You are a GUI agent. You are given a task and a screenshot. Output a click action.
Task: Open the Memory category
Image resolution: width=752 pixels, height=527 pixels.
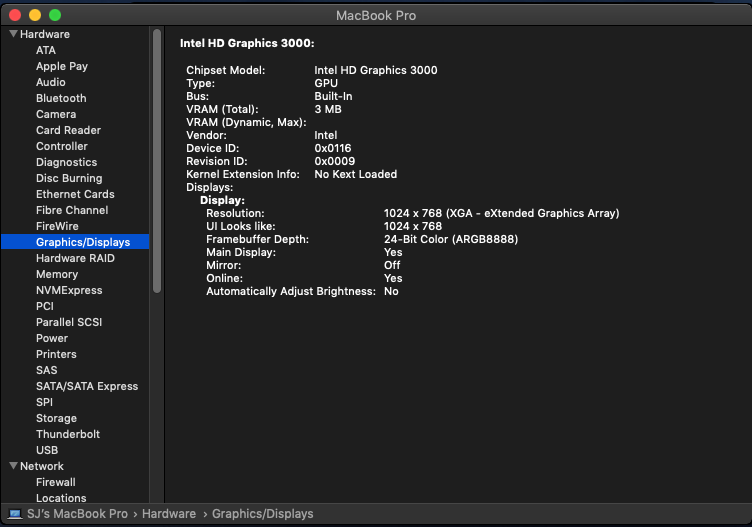[x=57, y=274]
